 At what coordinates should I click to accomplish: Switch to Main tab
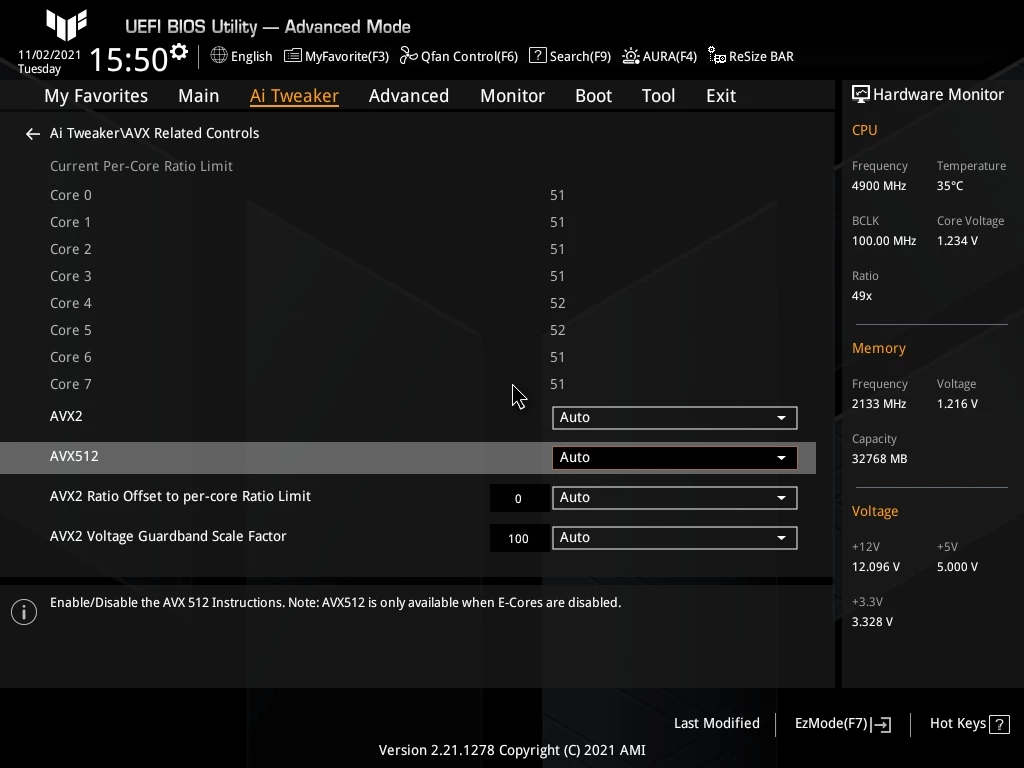[x=199, y=96]
